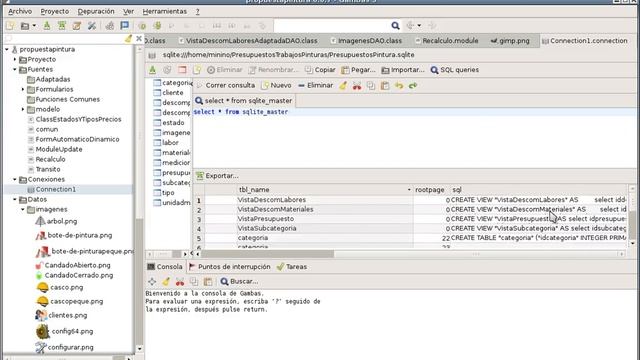Open the Archivo menu
Viewport: 640px width, 360px height.
pos(20,11)
